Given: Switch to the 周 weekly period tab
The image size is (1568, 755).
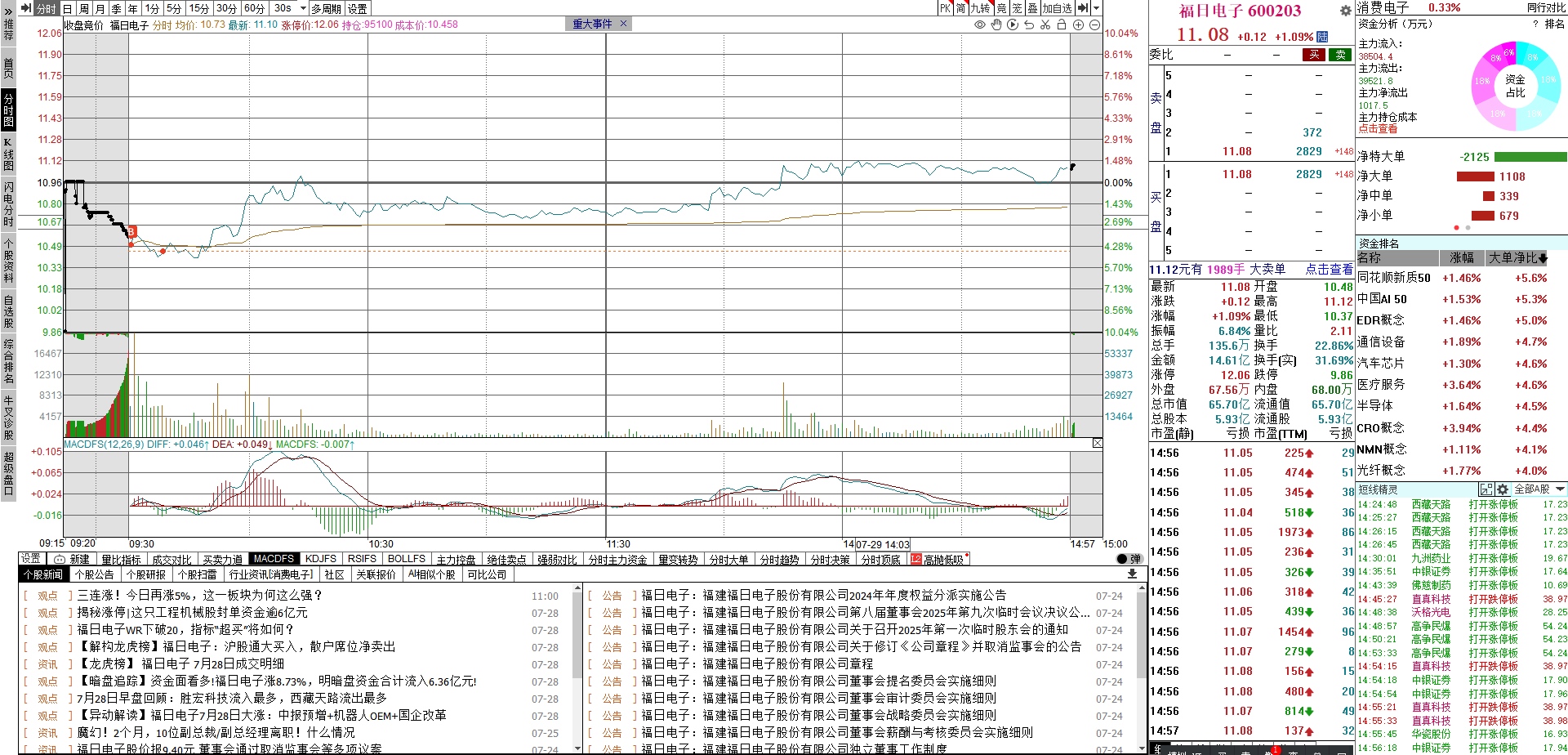Looking at the screenshot, I should pyautogui.click(x=84, y=8).
